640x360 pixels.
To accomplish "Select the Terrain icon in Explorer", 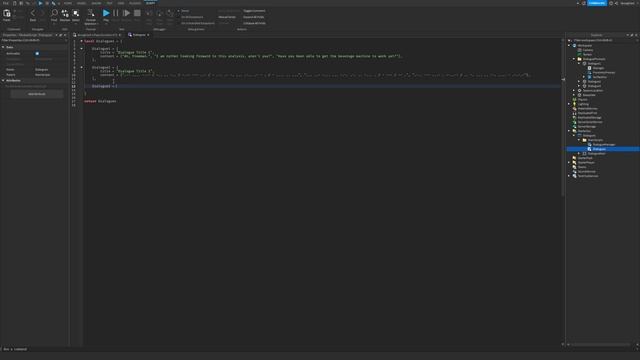I will click(x=579, y=54).
